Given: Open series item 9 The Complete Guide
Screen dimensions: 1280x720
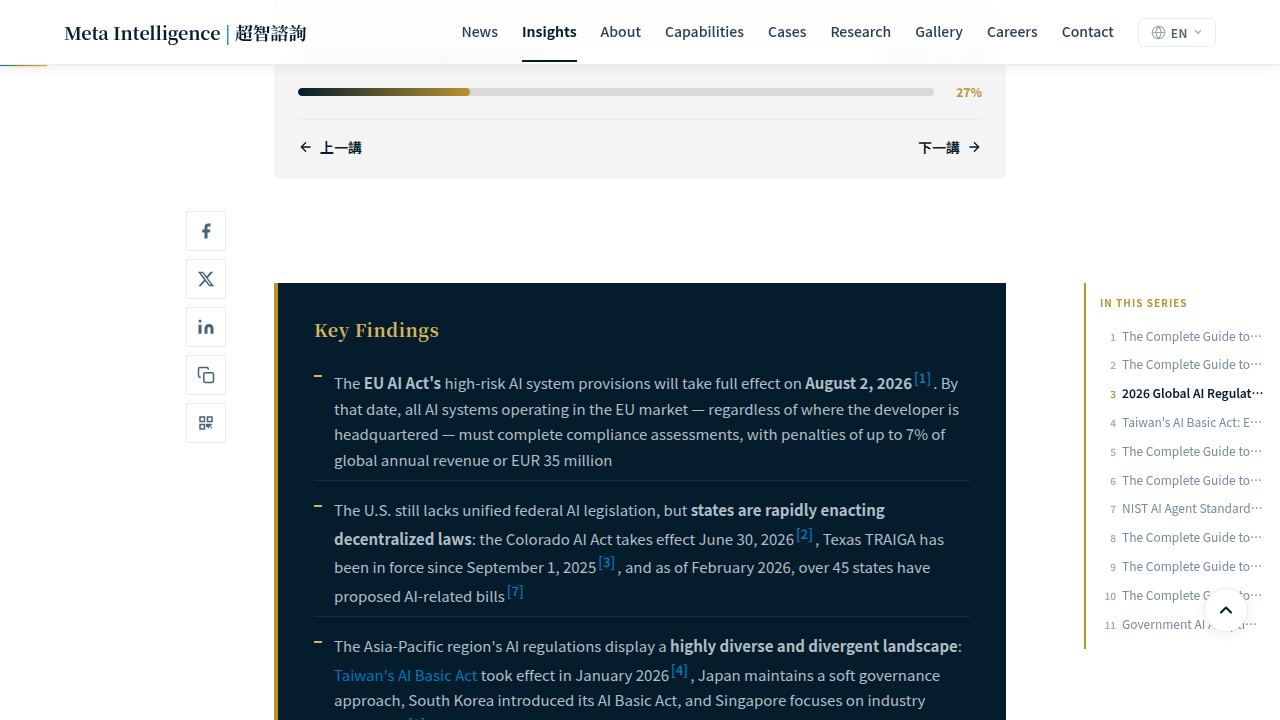Looking at the screenshot, I should tap(1184, 567).
